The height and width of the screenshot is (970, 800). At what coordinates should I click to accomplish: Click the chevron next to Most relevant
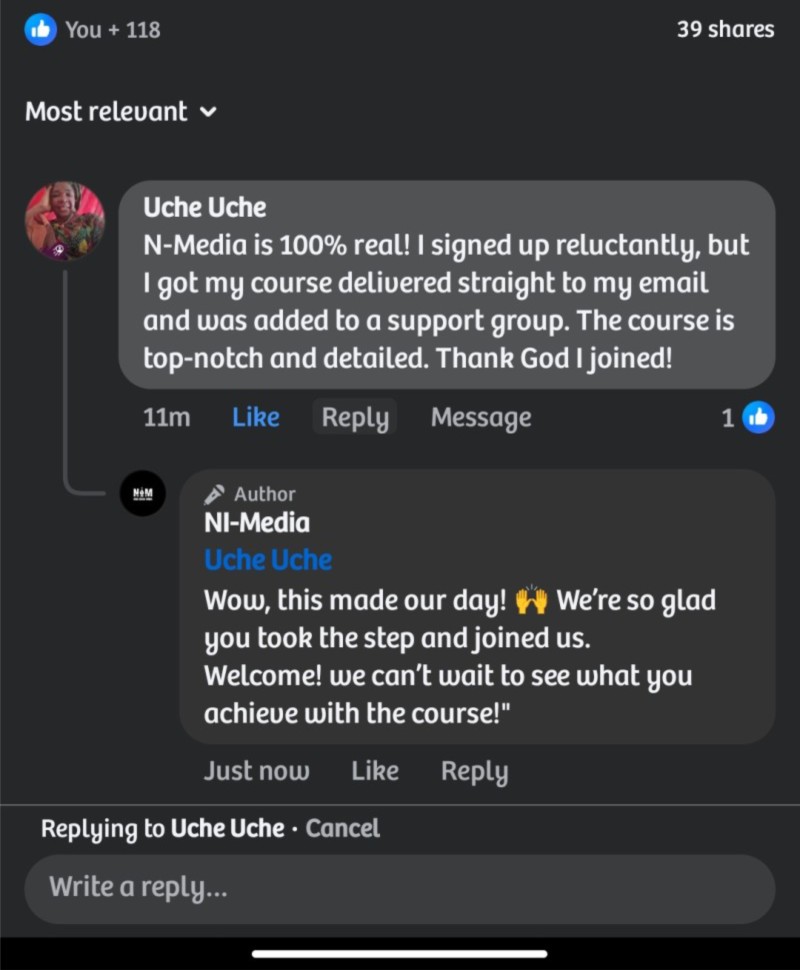pyautogui.click(x=209, y=113)
